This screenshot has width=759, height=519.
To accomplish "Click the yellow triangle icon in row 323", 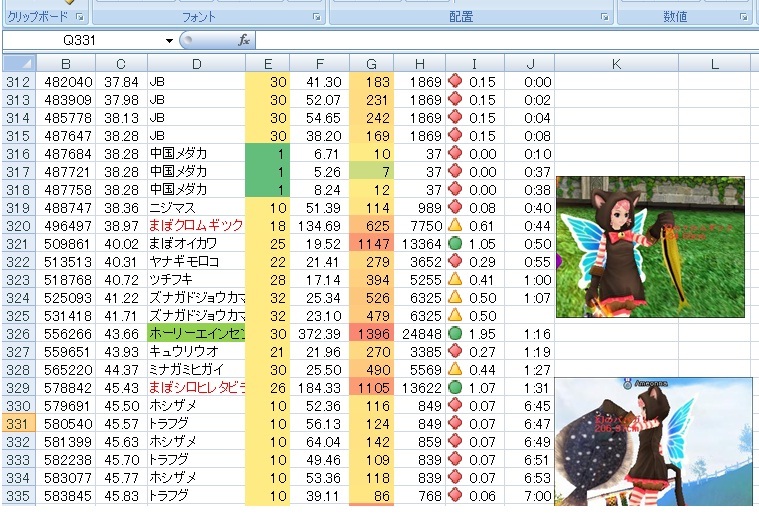I will pos(455,279).
